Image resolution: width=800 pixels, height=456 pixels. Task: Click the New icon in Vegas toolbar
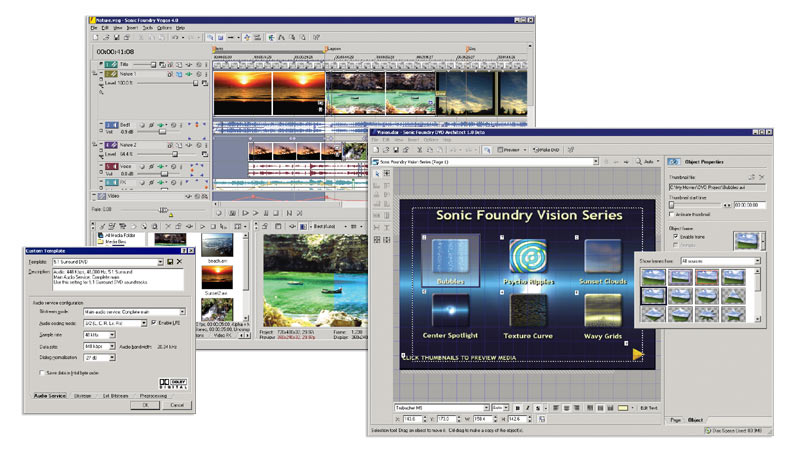(95, 38)
